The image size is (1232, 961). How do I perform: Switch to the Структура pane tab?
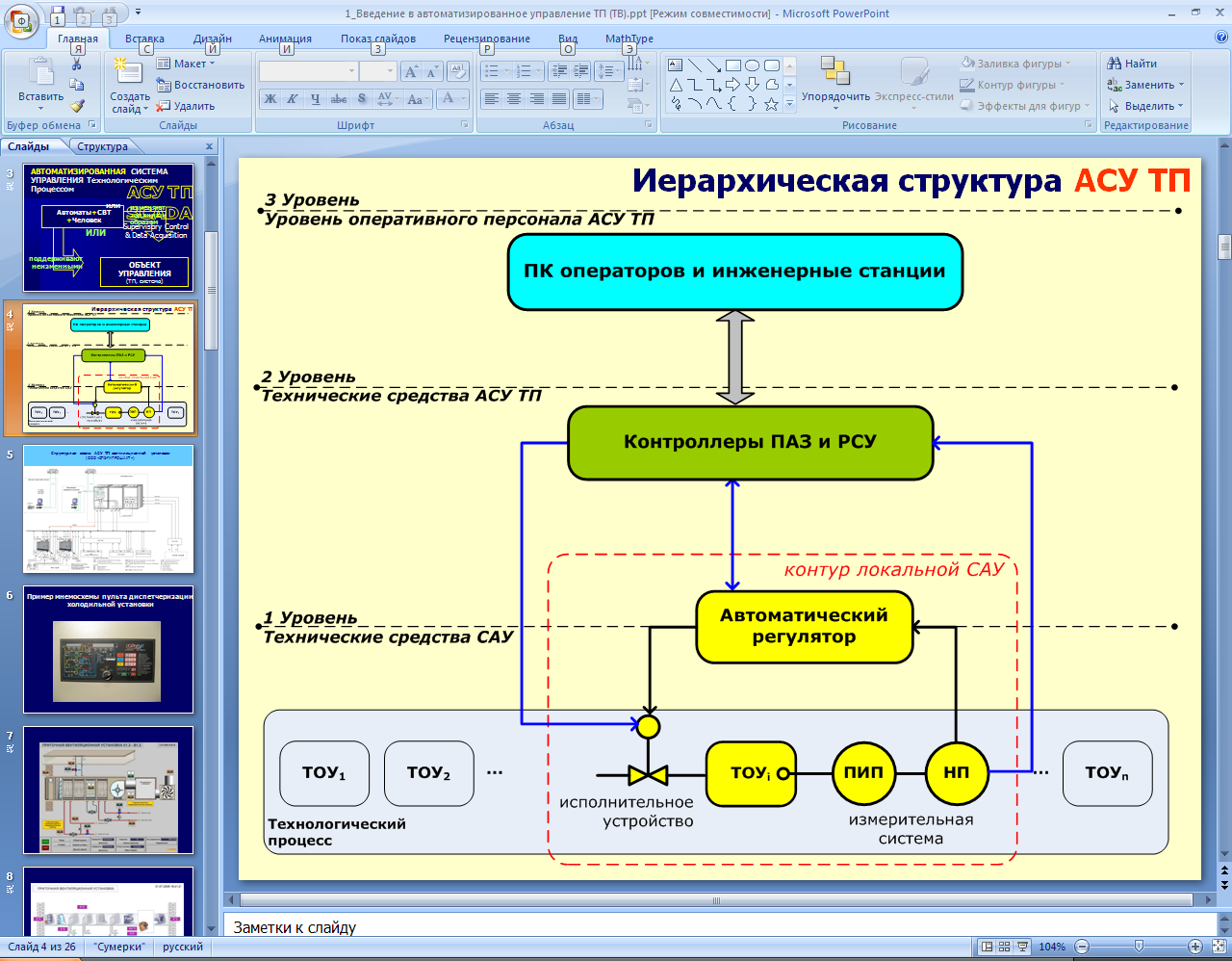tap(103, 146)
